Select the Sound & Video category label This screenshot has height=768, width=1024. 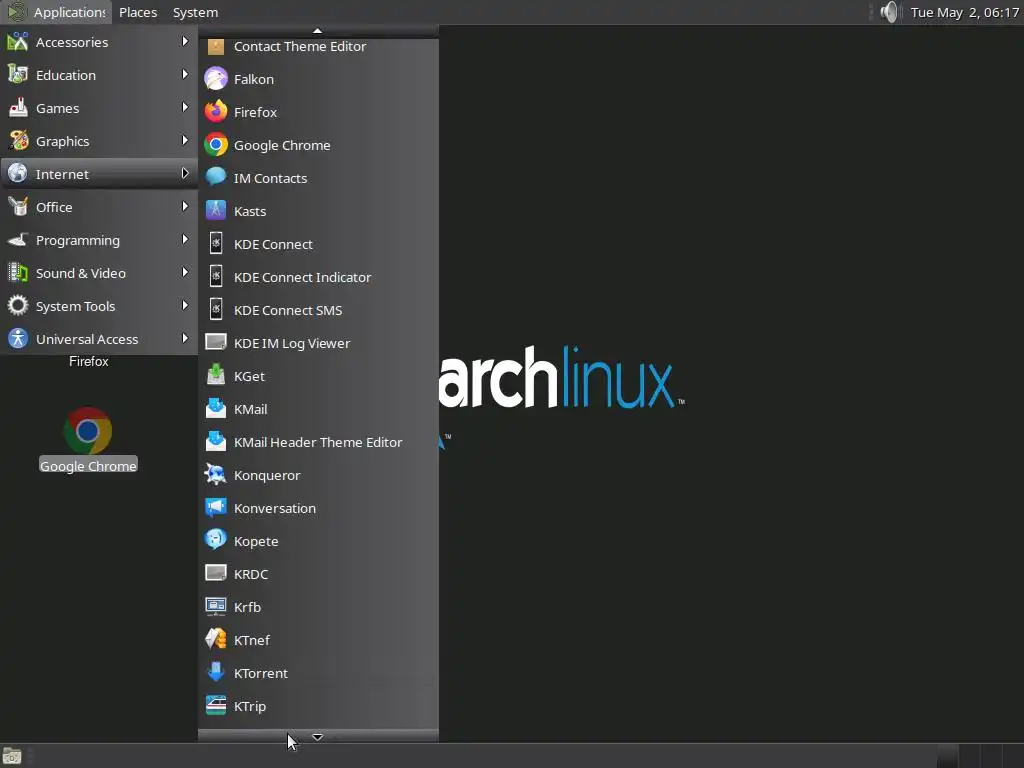click(x=81, y=273)
